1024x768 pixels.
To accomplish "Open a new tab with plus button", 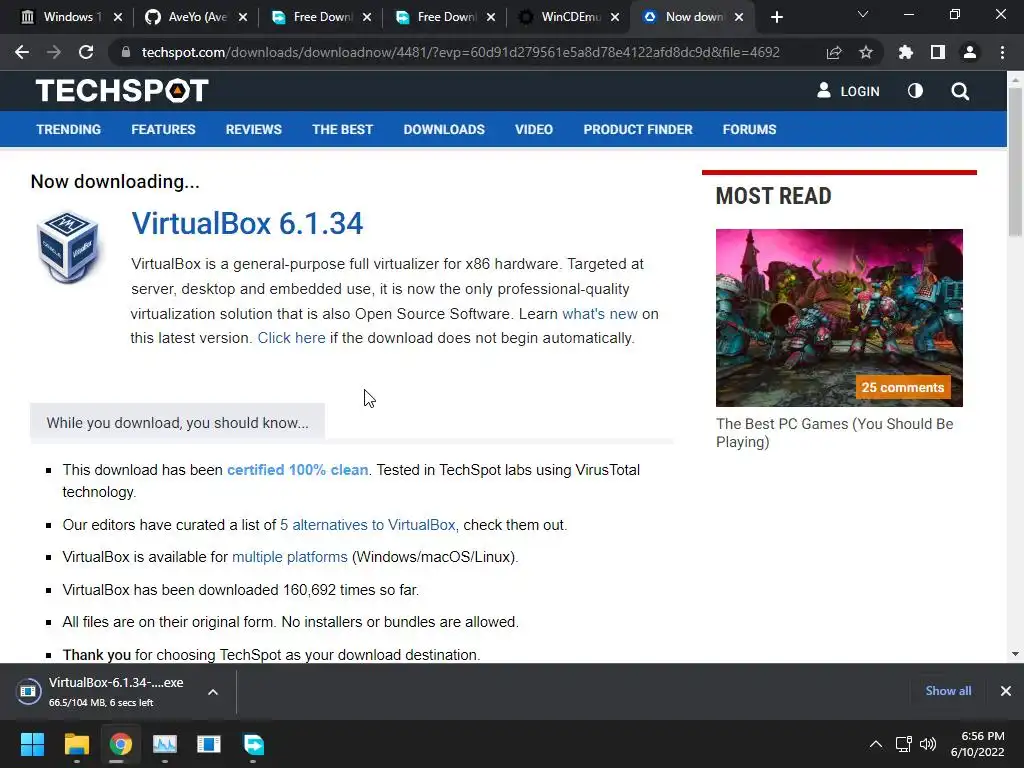I will tap(776, 17).
